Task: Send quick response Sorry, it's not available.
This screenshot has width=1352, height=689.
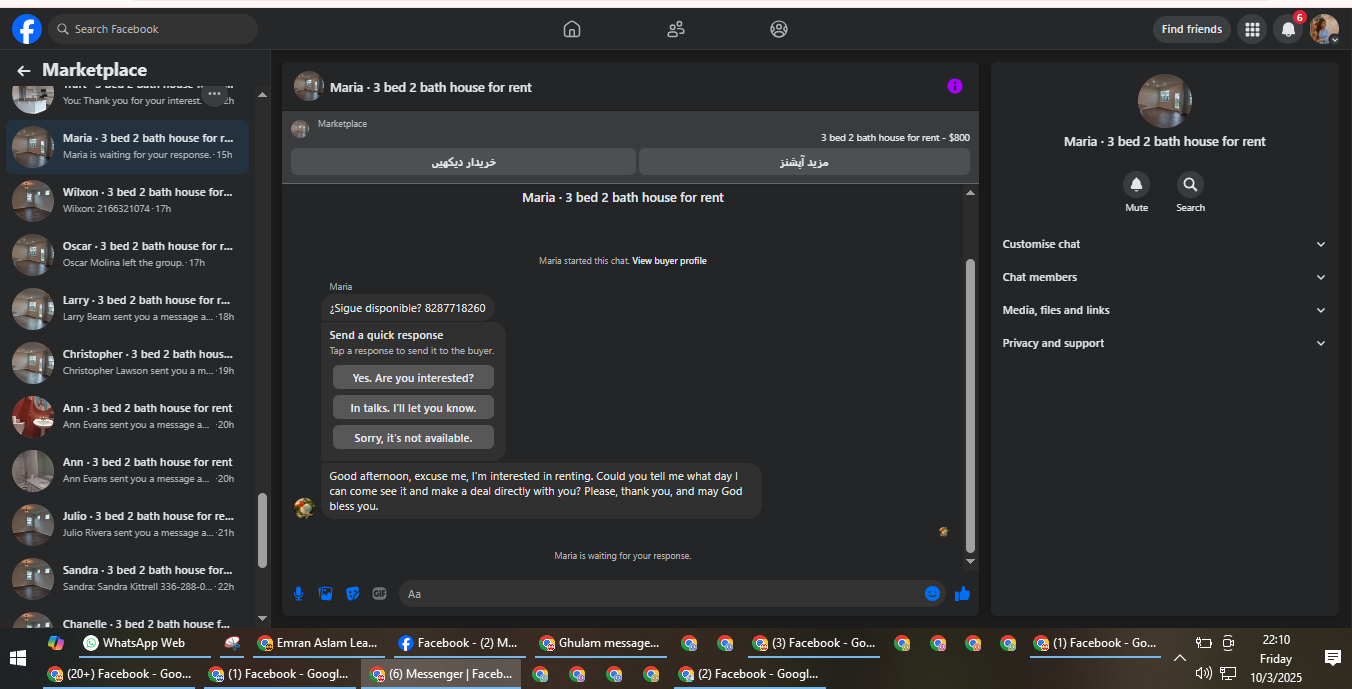Action: tap(413, 438)
